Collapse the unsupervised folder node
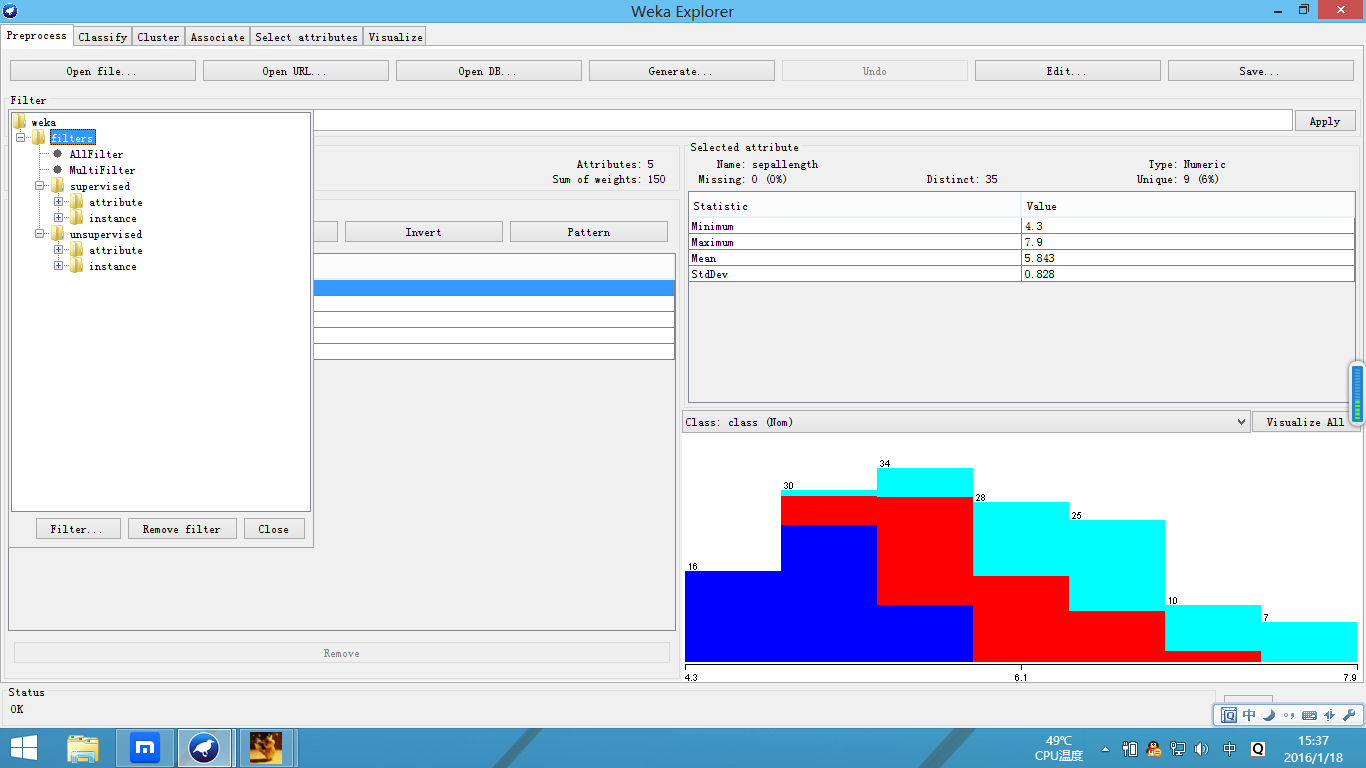 click(40, 234)
